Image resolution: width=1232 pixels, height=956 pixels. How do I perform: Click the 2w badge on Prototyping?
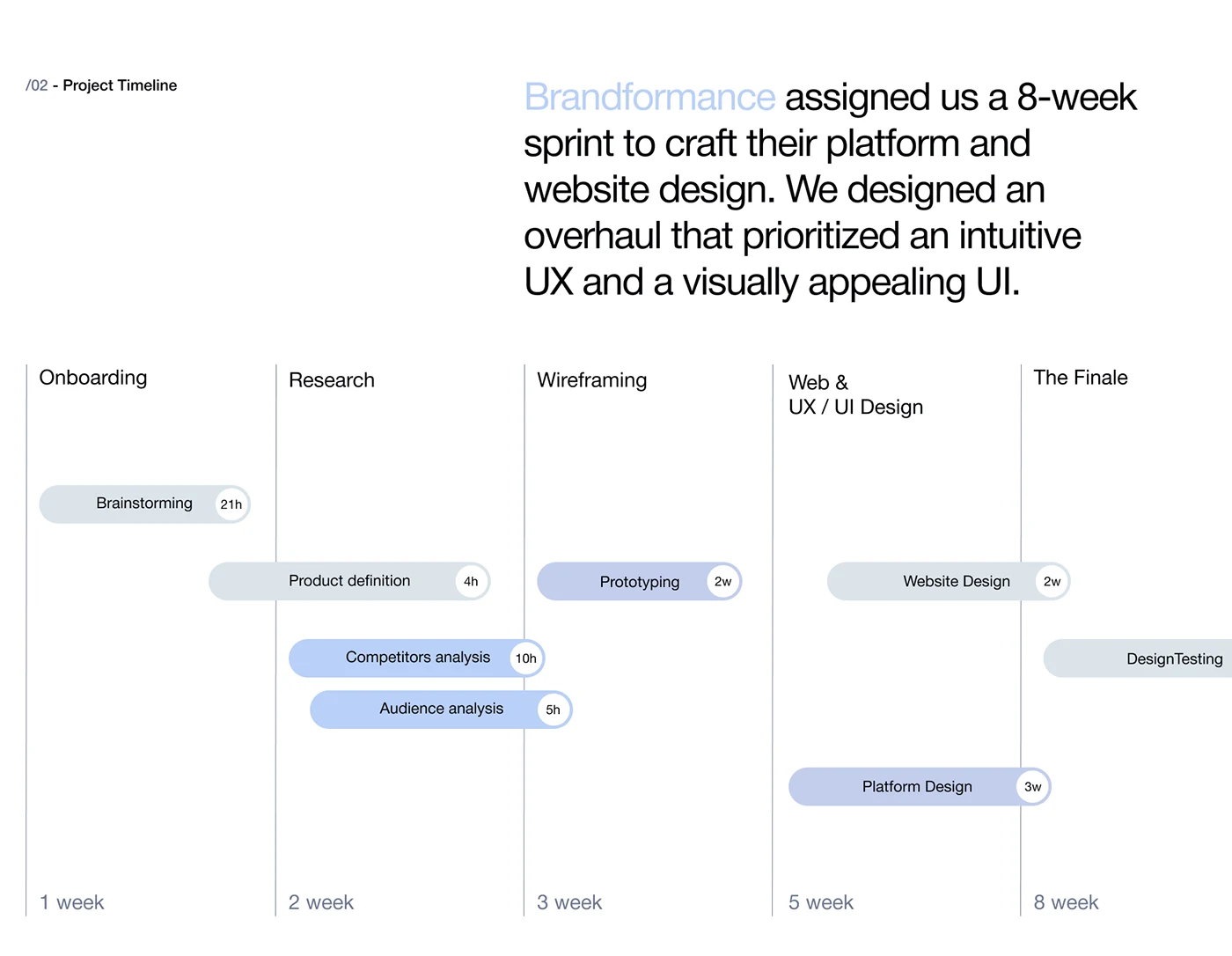722,582
